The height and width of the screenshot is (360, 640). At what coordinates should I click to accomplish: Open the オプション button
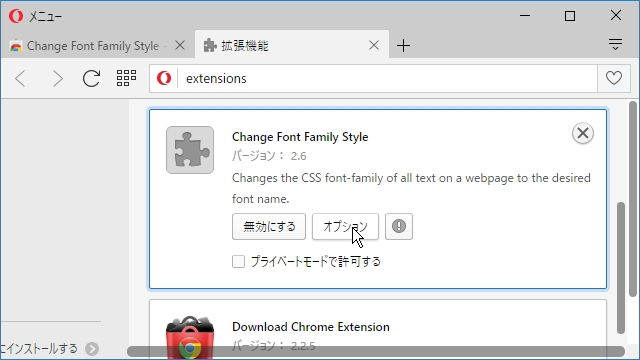point(345,226)
